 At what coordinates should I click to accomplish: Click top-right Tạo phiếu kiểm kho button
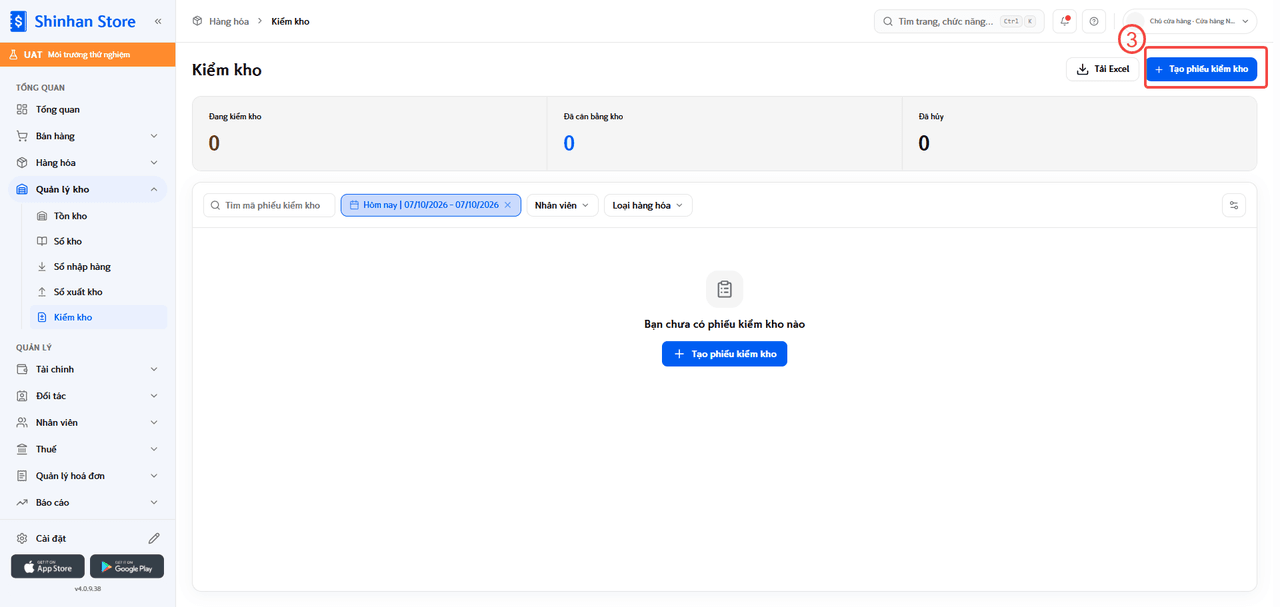1201,69
